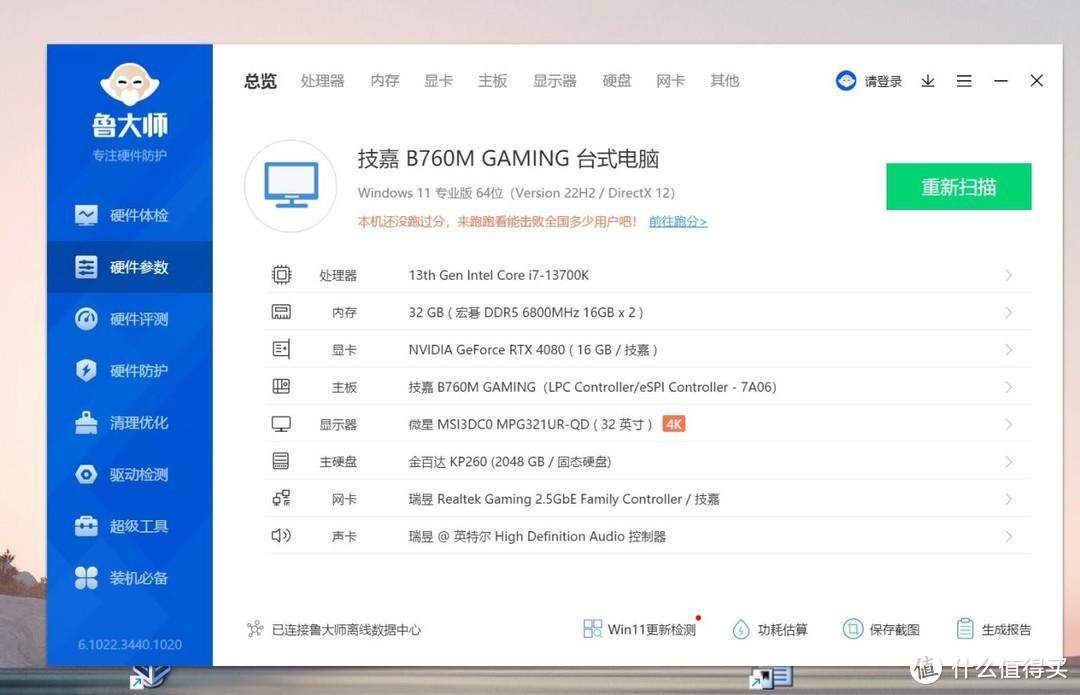Screen dimensions: 1080x695
Task: Expand the 显卡 RTX 4080 row arrow
Action: coord(1008,350)
